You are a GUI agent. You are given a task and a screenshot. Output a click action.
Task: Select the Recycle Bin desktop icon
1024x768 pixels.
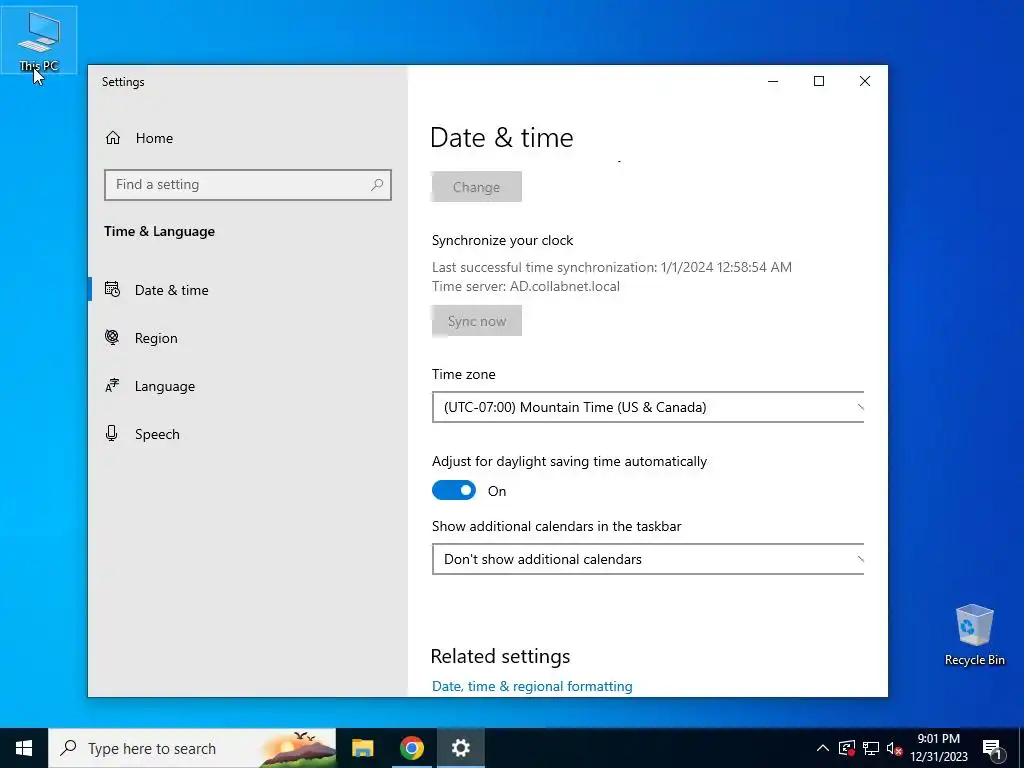click(x=974, y=635)
